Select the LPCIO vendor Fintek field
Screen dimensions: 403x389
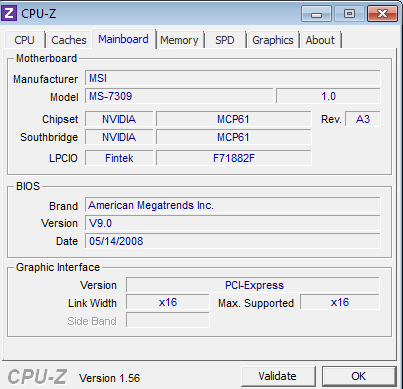click(119, 158)
